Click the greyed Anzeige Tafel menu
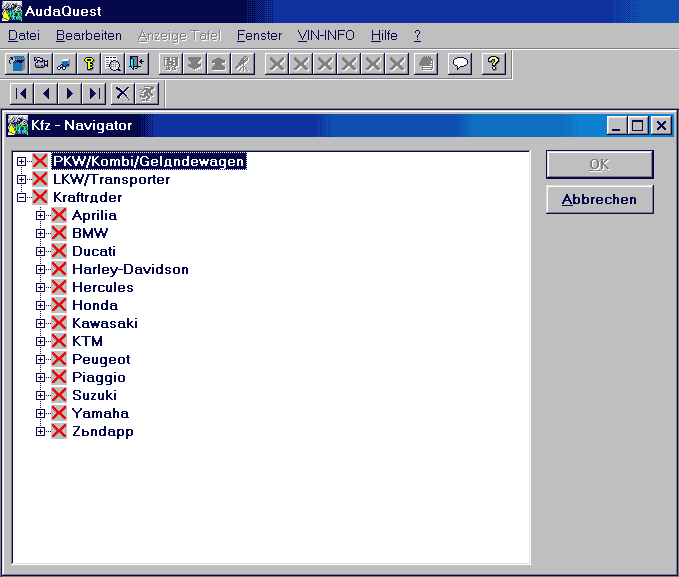This screenshot has width=679, height=577. click(180, 36)
